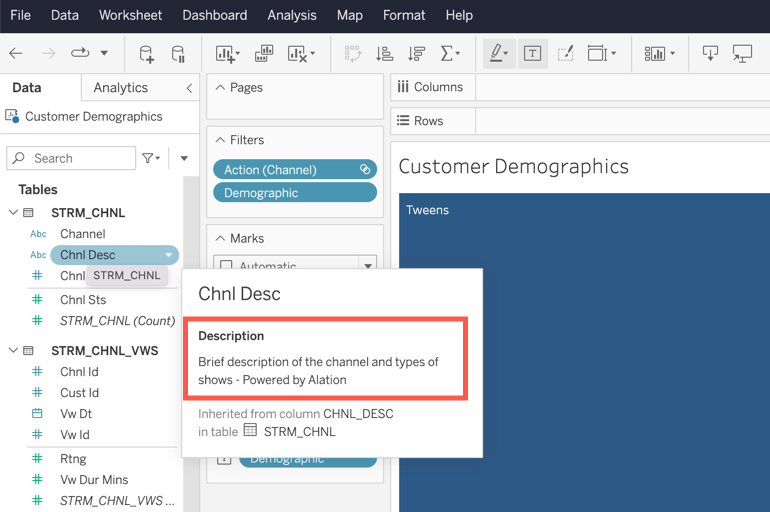Click the back arrow toolbar icon
Image resolution: width=770 pixels, height=512 pixels.
[x=16, y=53]
